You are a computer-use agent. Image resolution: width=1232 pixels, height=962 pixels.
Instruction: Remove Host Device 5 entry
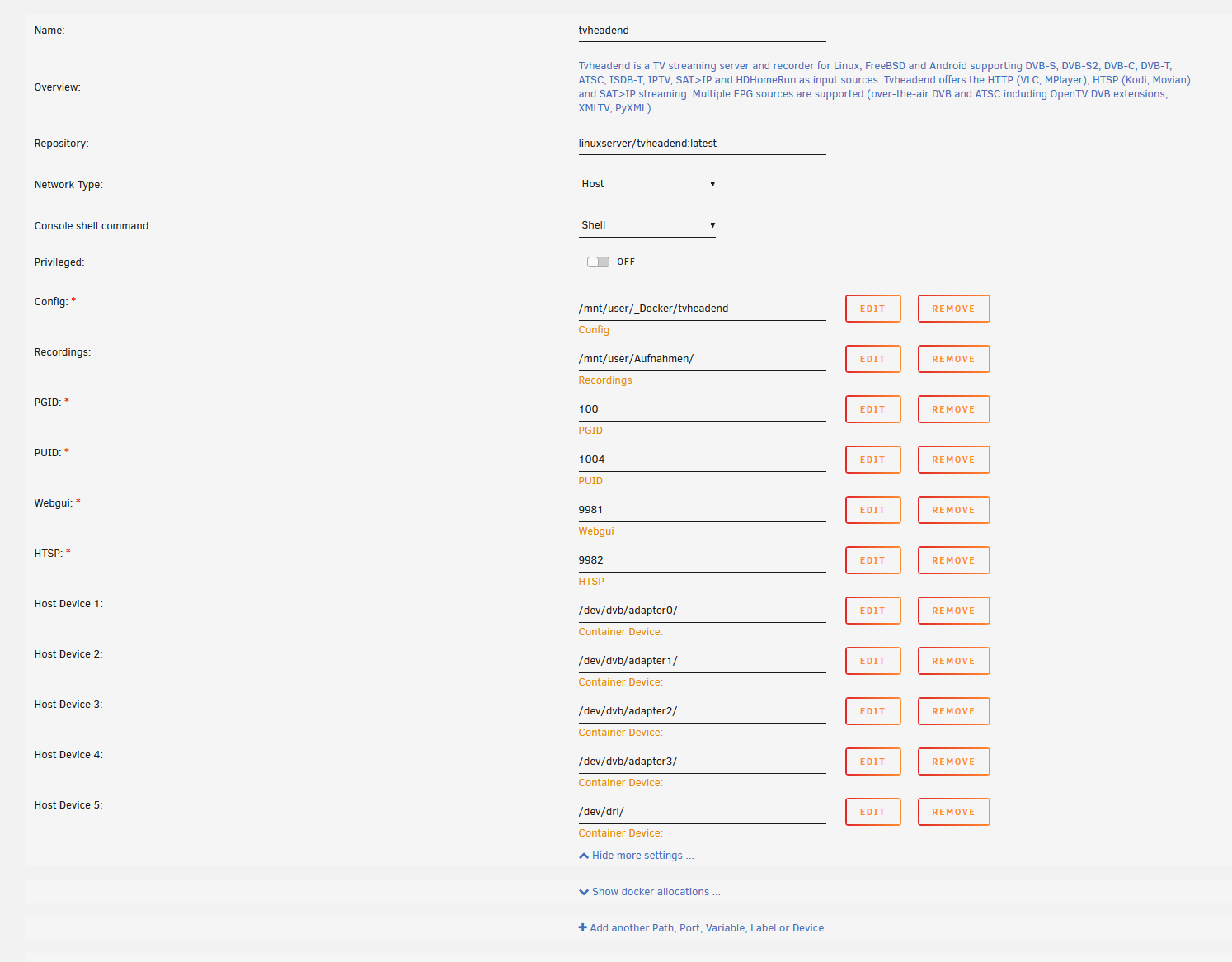tap(953, 812)
